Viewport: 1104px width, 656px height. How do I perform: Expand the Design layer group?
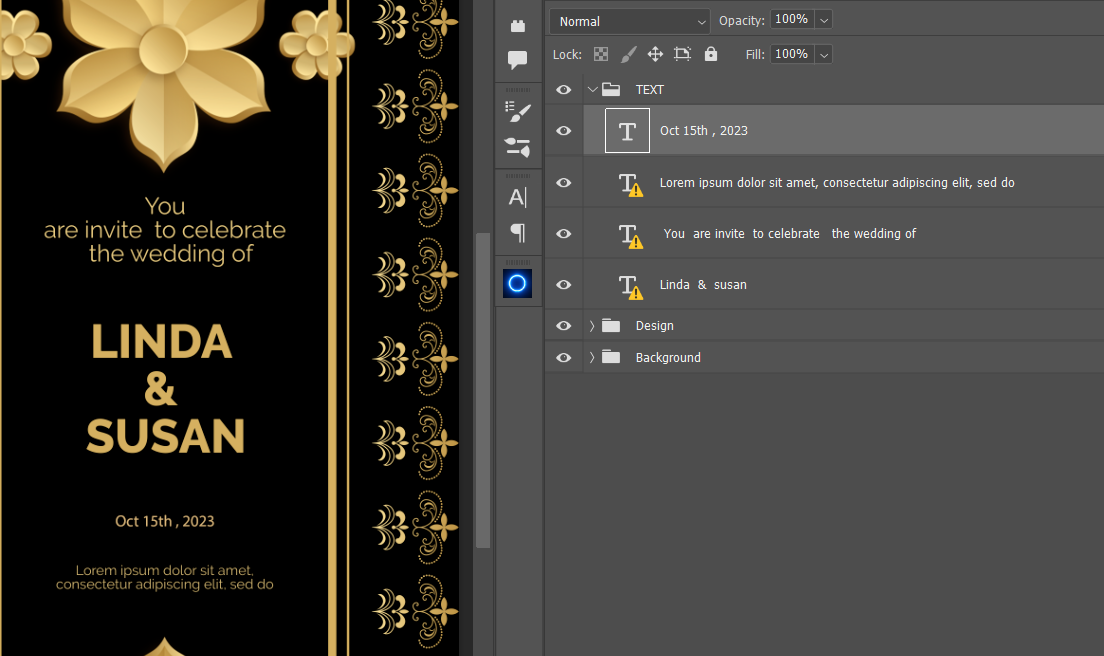coord(592,326)
